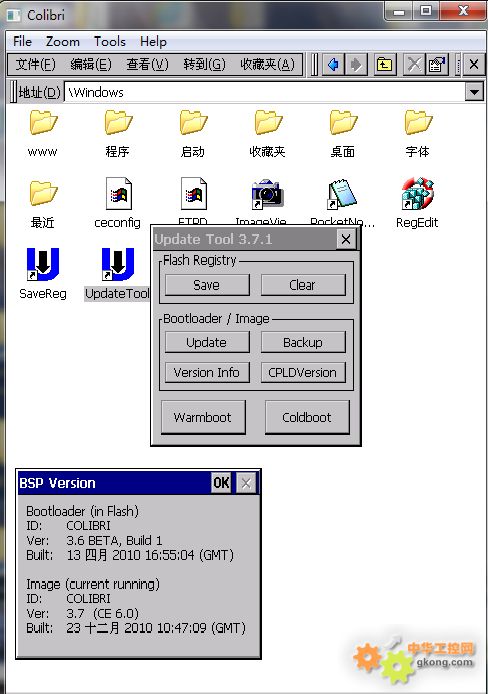Open the 文件(F) menu
The width and height of the screenshot is (488, 694).
35,65
